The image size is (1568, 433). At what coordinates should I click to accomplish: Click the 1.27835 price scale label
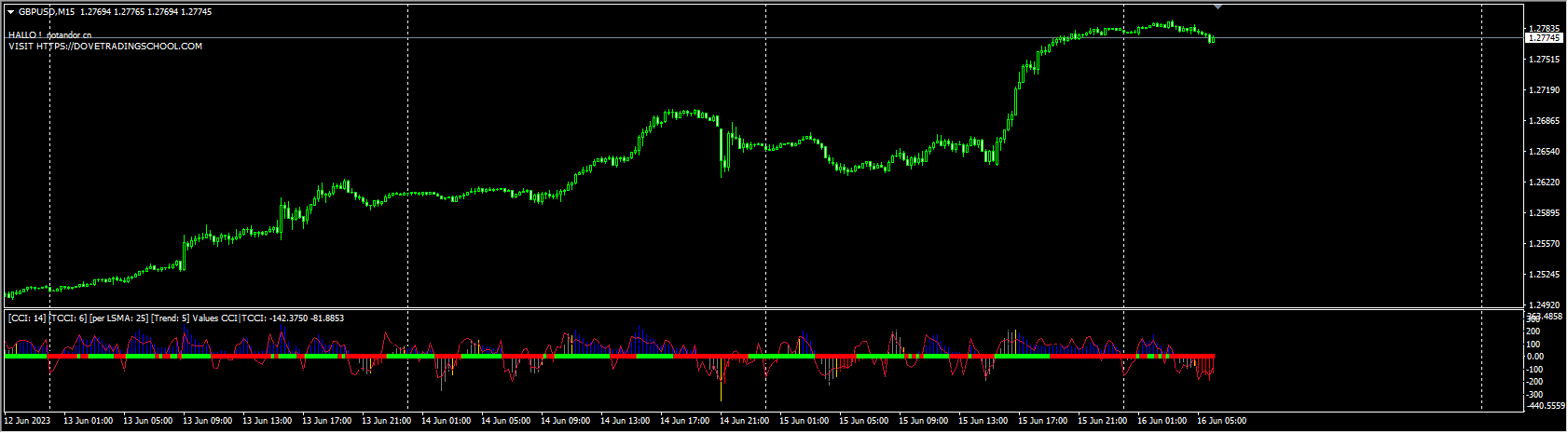click(1544, 29)
